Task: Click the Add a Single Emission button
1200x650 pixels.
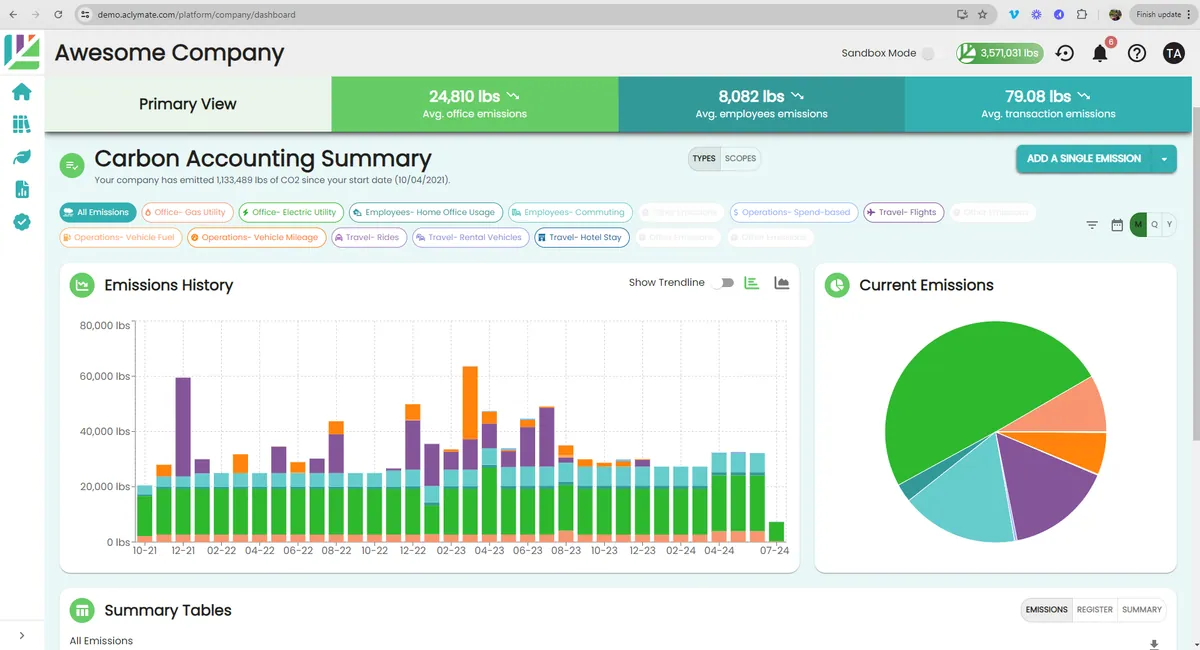Action: click(1084, 159)
